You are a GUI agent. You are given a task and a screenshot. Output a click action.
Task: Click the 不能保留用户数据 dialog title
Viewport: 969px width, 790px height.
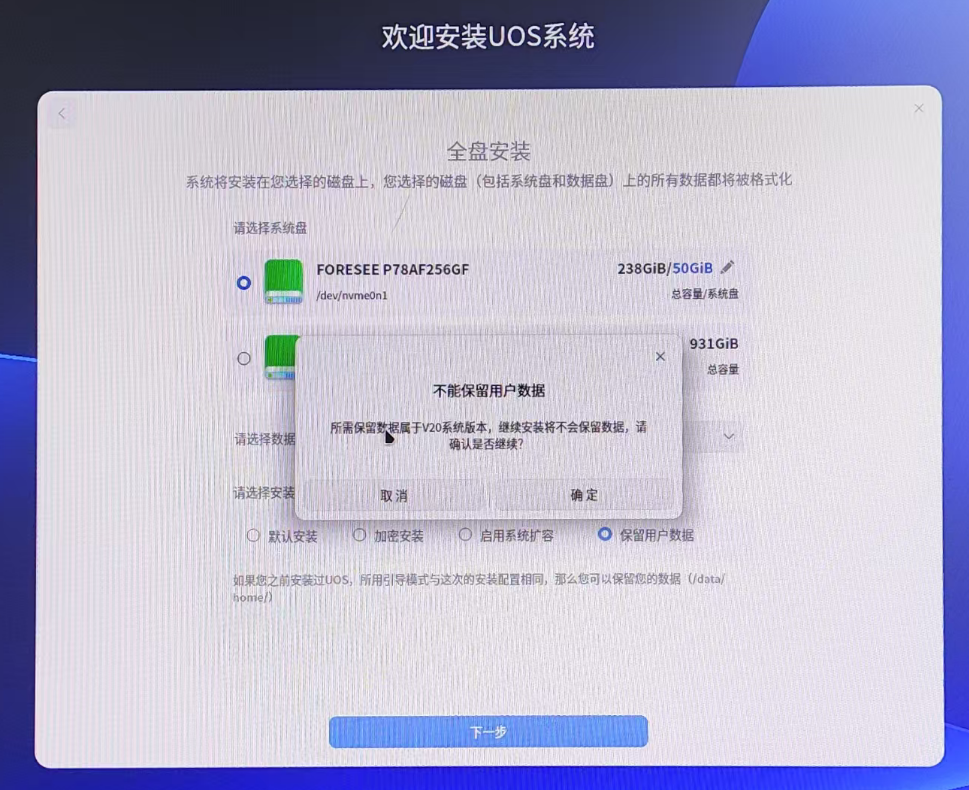point(489,391)
